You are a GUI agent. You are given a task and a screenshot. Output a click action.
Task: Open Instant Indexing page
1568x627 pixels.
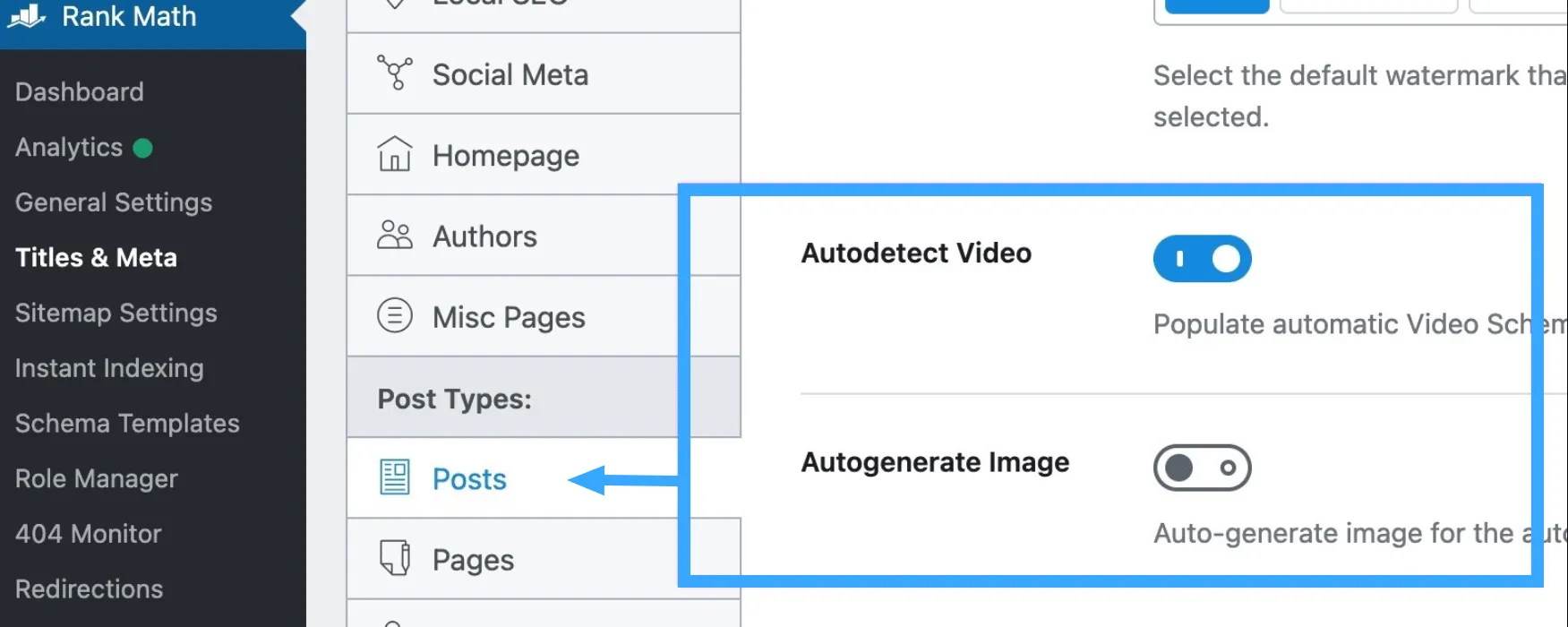point(109,368)
